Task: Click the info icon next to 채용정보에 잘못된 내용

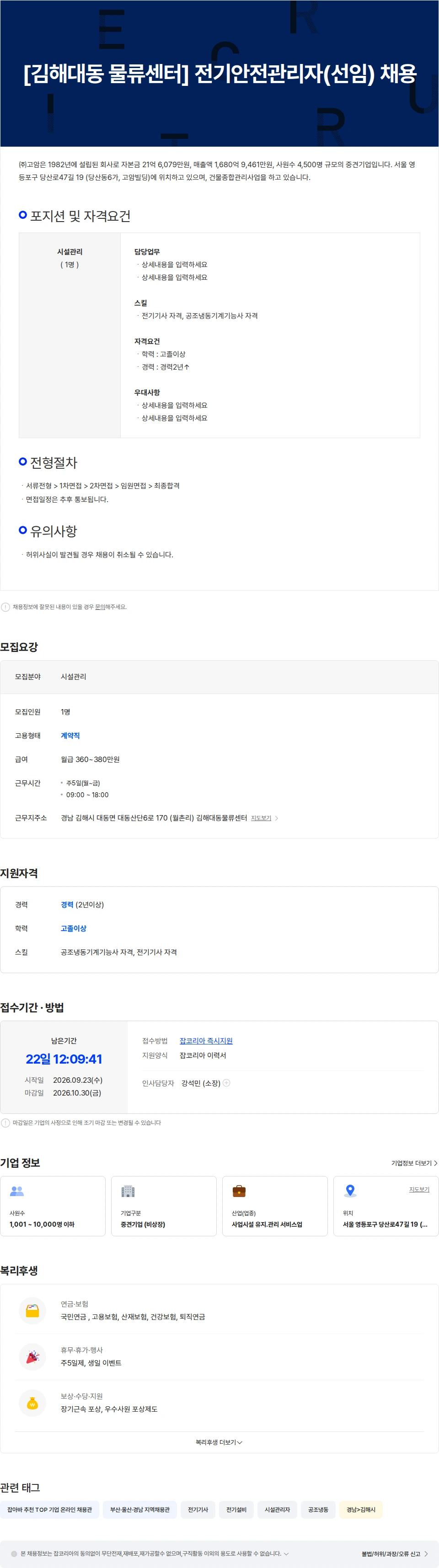Action: tap(5, 607)
